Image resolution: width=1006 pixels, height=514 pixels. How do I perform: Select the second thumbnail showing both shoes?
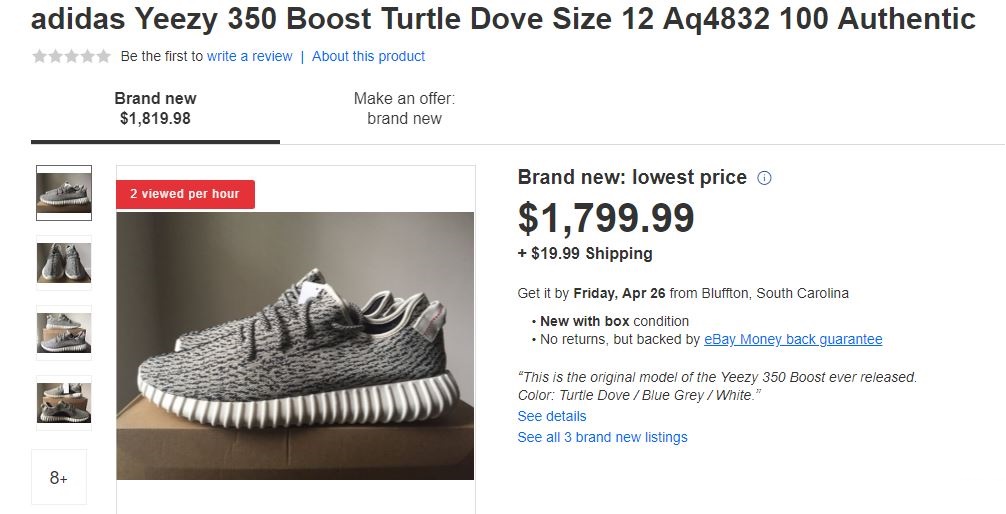pos(64,262)
